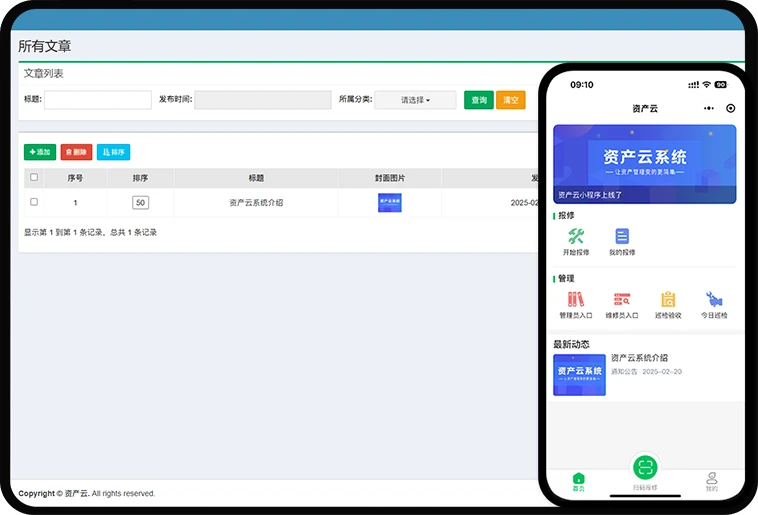Toggle the select-all checkbox in table header

coord(34,177)
